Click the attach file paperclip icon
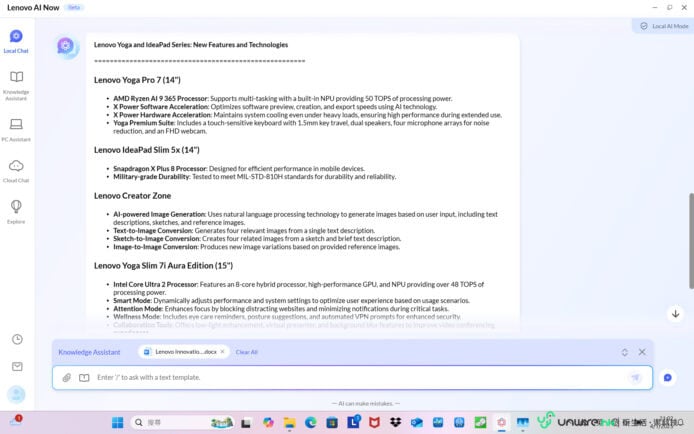694x434 pixels. pyautogui.click(x=66, y=377)
